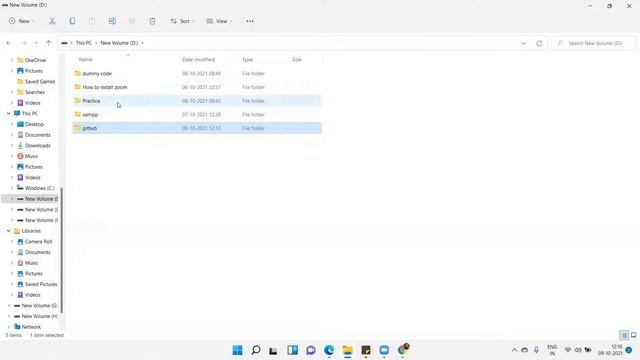Copy the selected folder via toolbar icon

pos(72,21)
